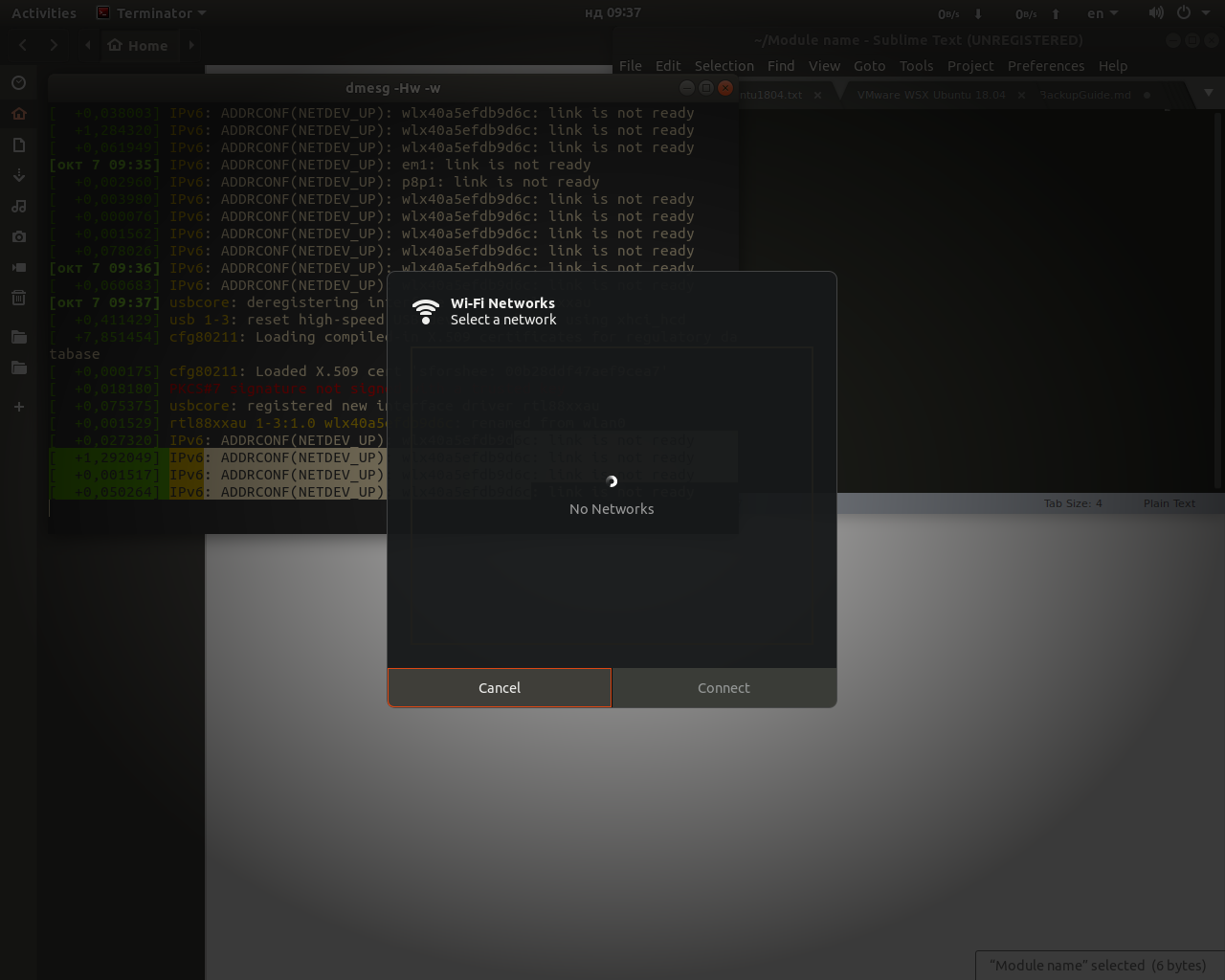Open Downloads in Files sidebar
This screenshot has width=1225, height=980.
(18, 175)
